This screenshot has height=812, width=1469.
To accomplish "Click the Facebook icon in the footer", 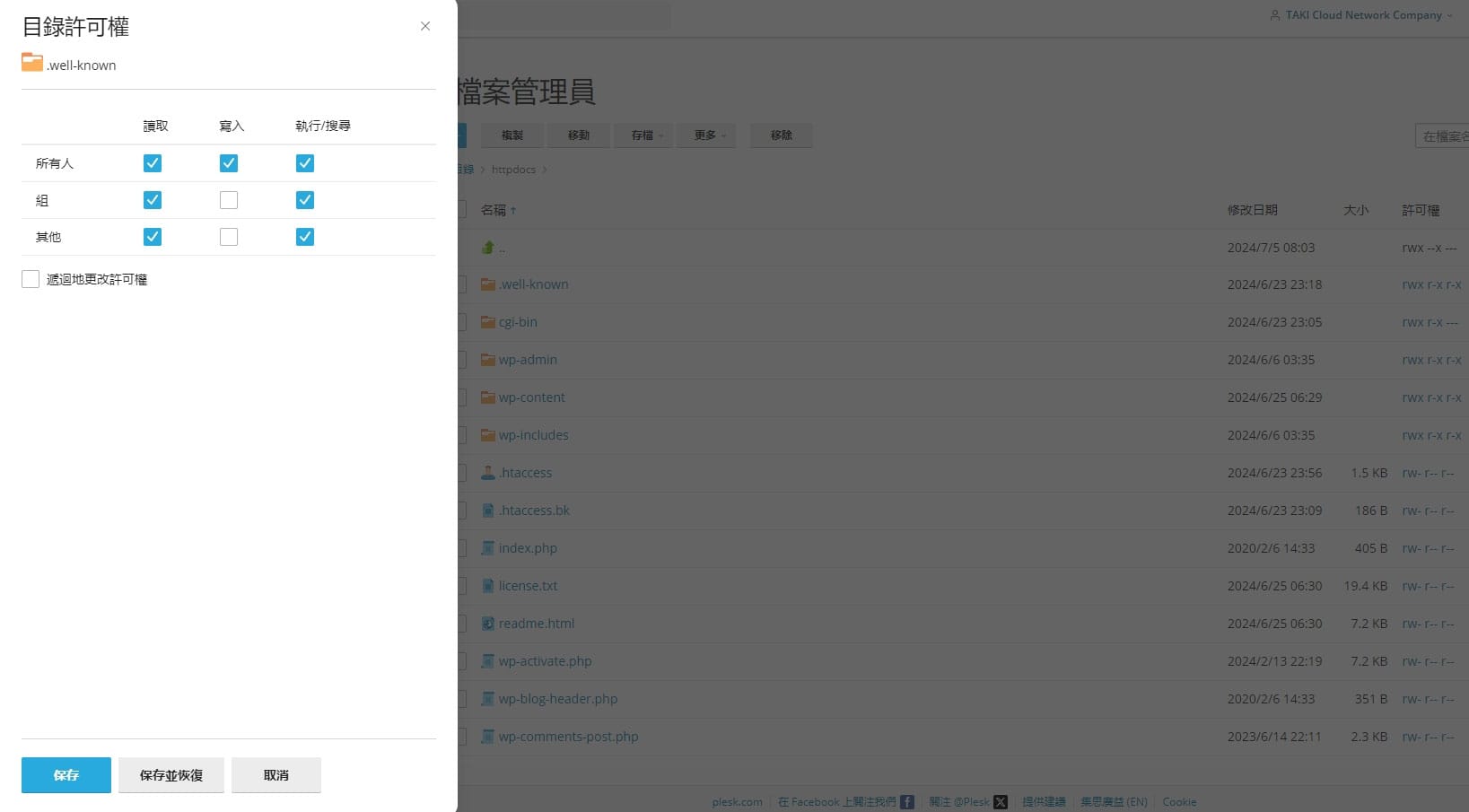I will (x=907, y=801).
